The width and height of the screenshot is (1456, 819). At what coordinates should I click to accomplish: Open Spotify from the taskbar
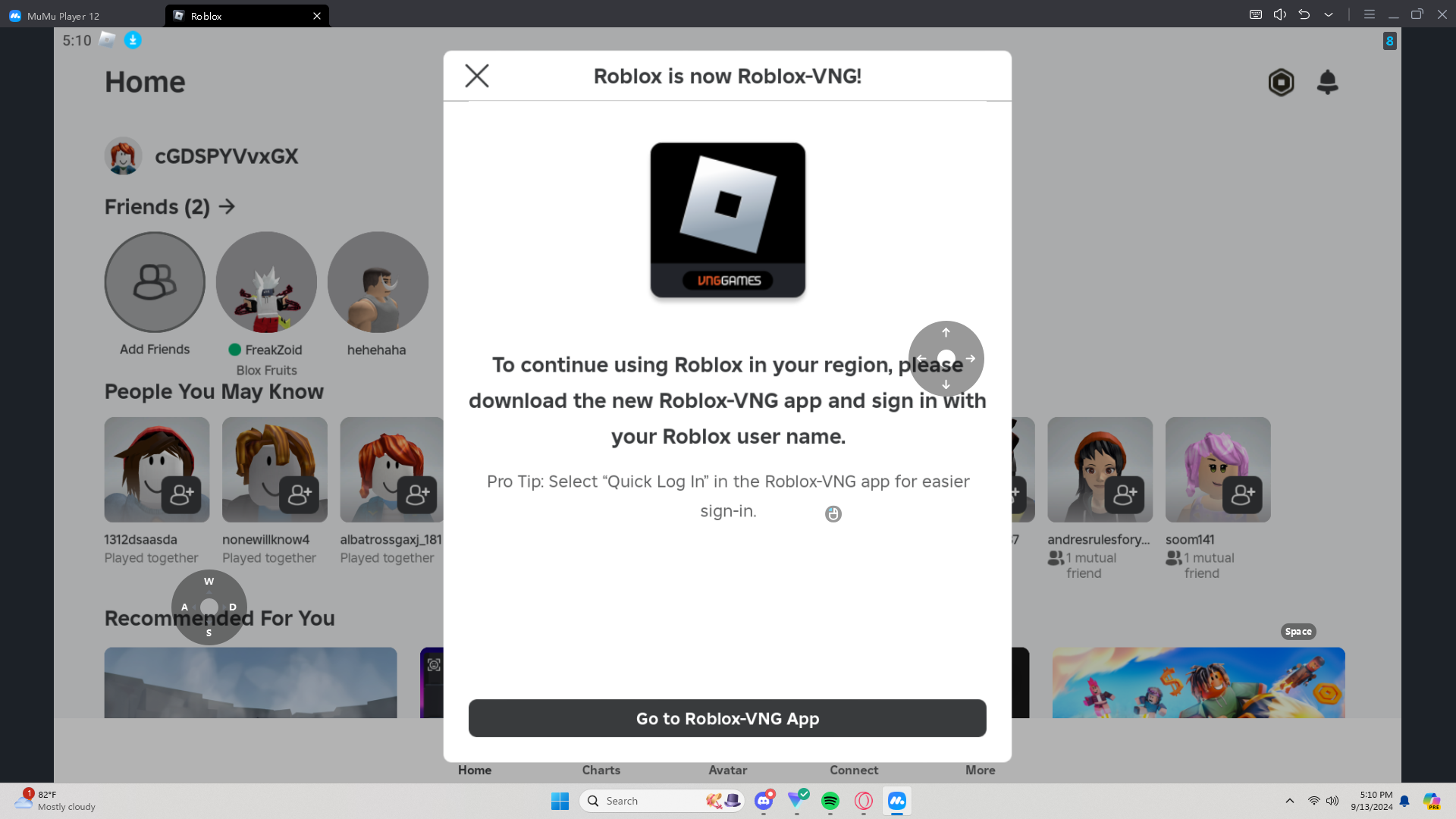click(x=830, y=801)
